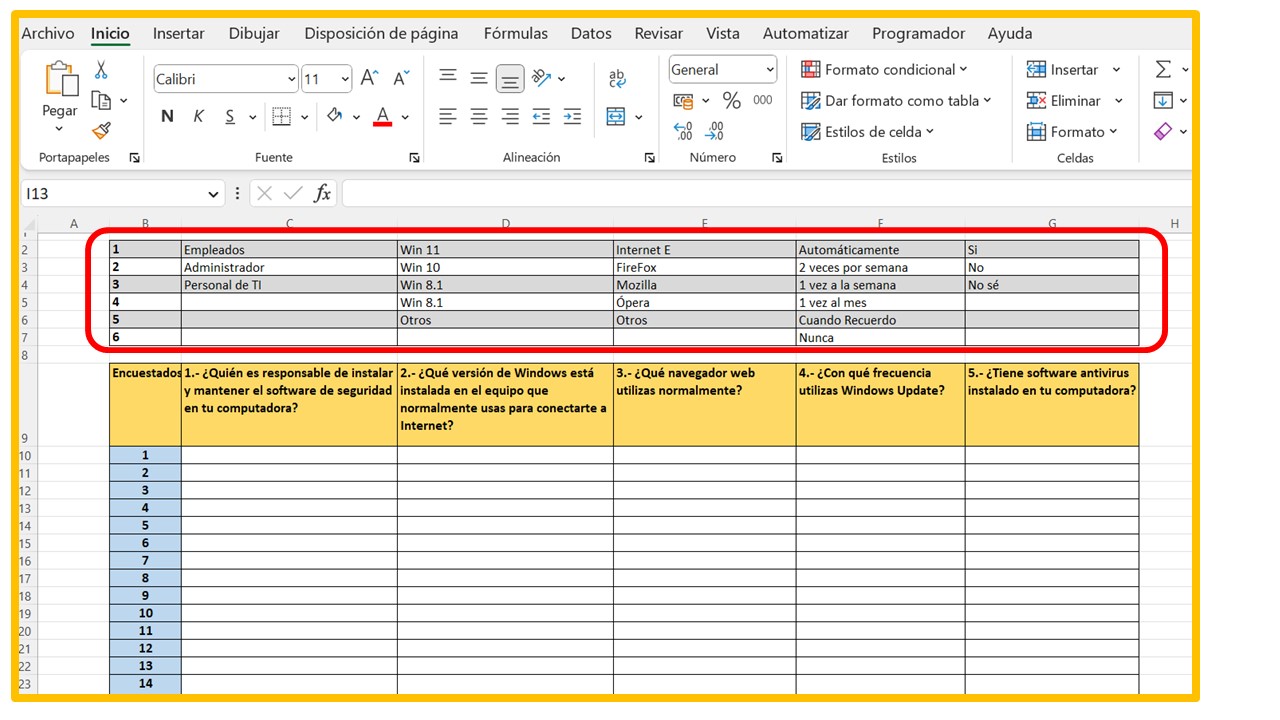Open the Datos menu tab
The height and width of the screenshot is (720, 1280).
point(591,33)
